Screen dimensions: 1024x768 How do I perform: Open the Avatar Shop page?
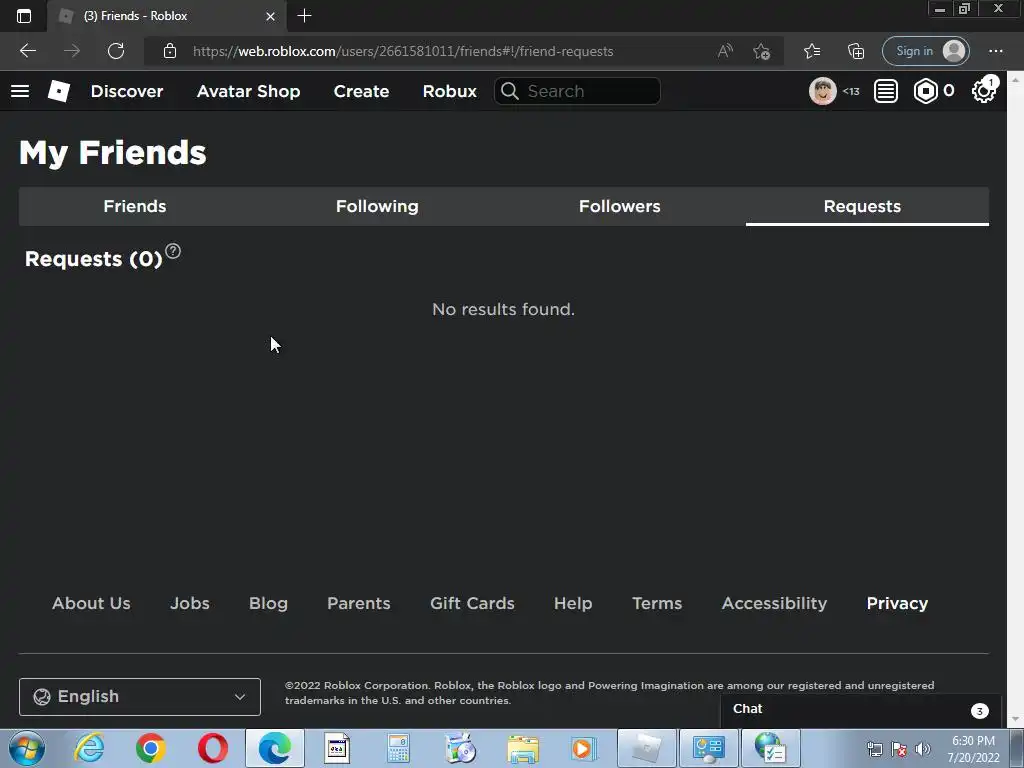point(248,91)
